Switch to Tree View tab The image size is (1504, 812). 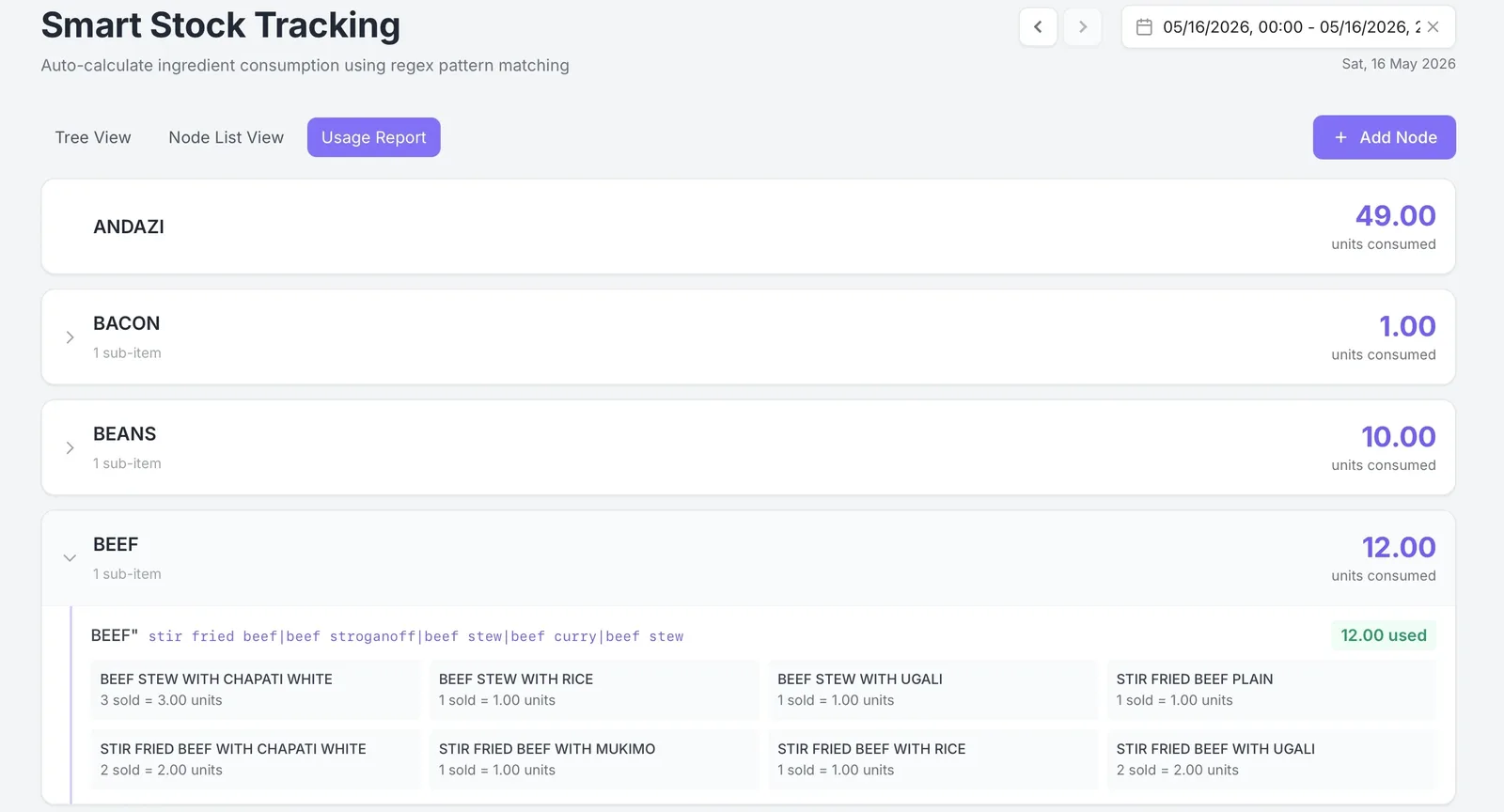93,137
